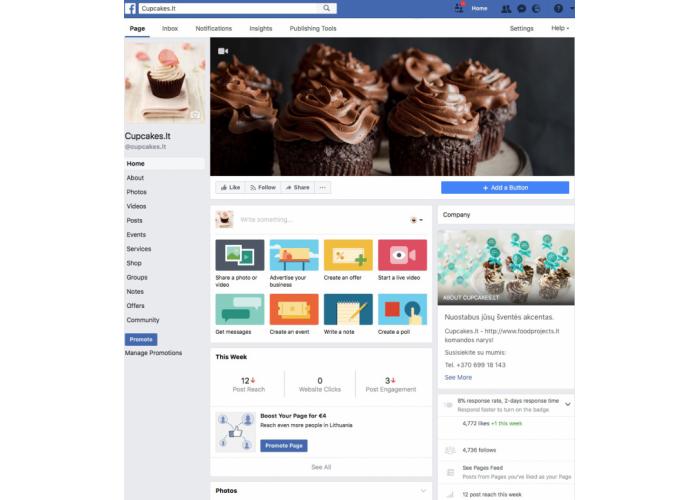700x500 pixels.
Task: Expand the response rate section chevron
Action: point(567,404)
